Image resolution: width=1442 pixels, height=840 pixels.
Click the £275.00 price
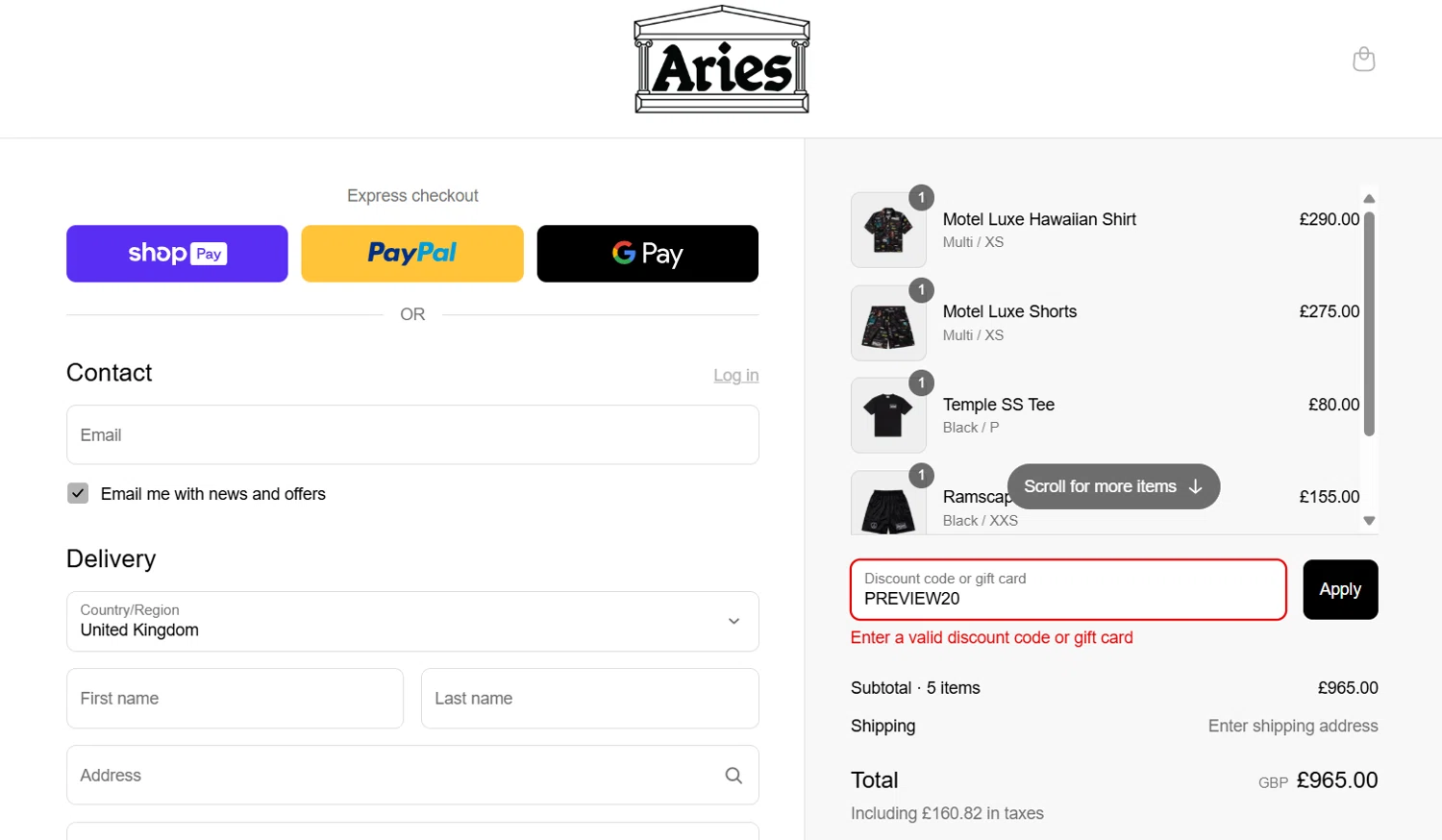click(x=1329, y=311)
